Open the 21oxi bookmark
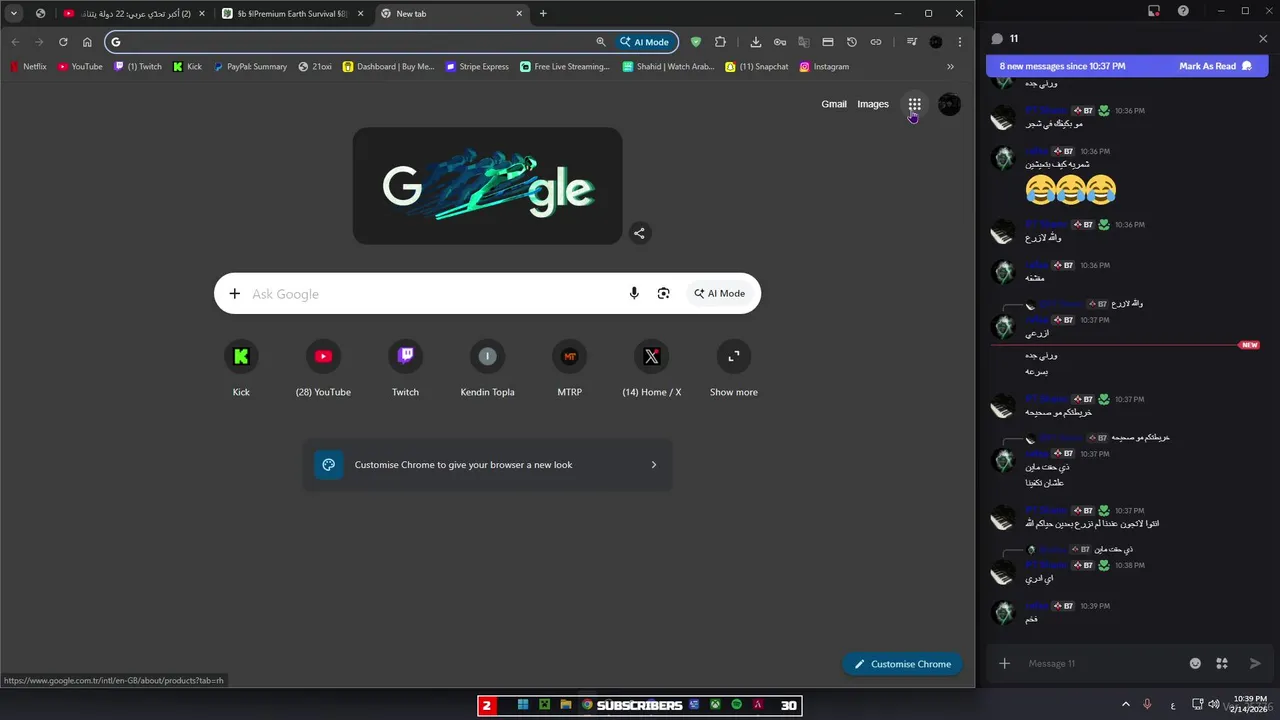 click(315, 67)
